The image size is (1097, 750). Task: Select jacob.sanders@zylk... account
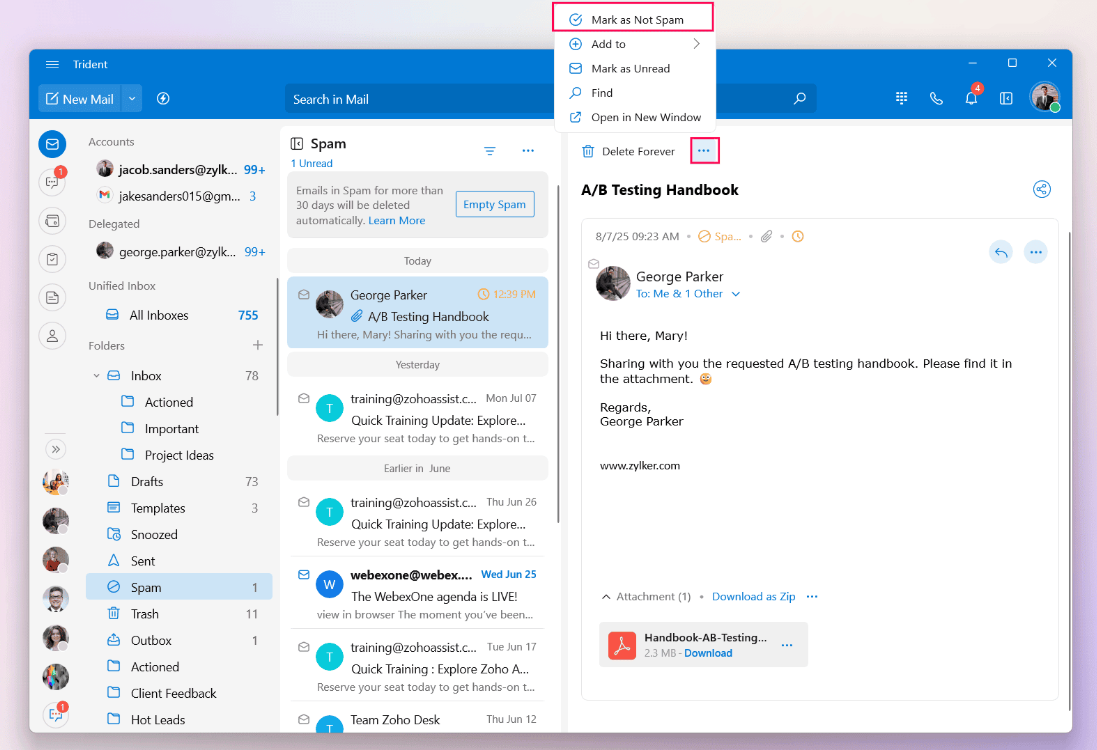coord(181,169)
